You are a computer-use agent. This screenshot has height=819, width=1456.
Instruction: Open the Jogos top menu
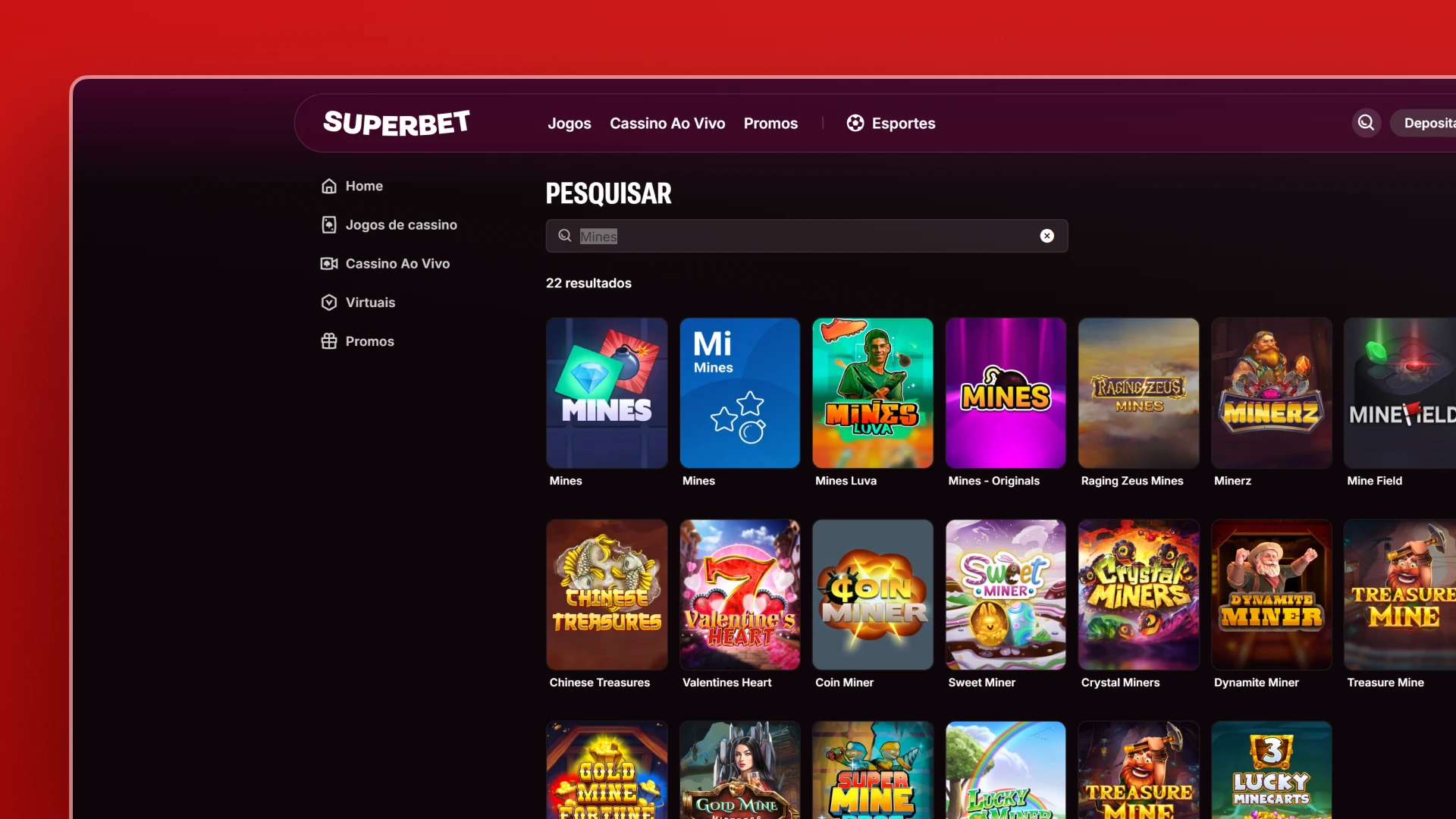[569, 123]
